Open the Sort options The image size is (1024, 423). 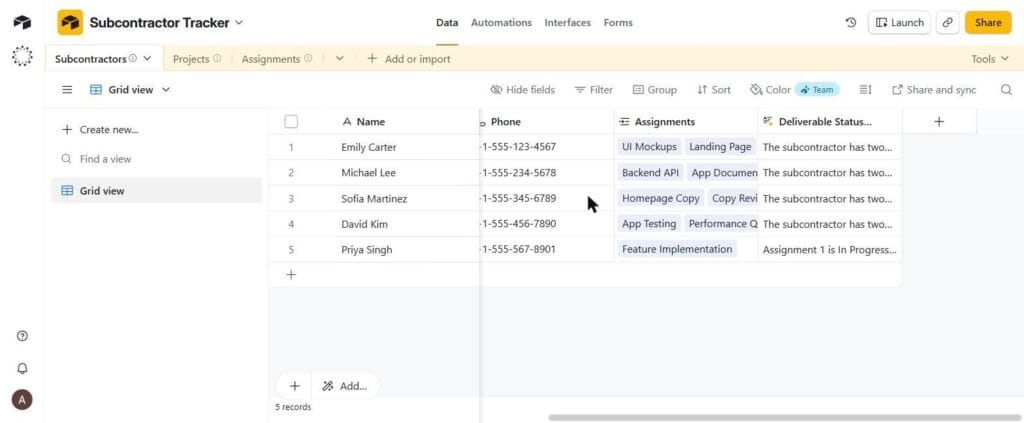[x=714, y=90]
